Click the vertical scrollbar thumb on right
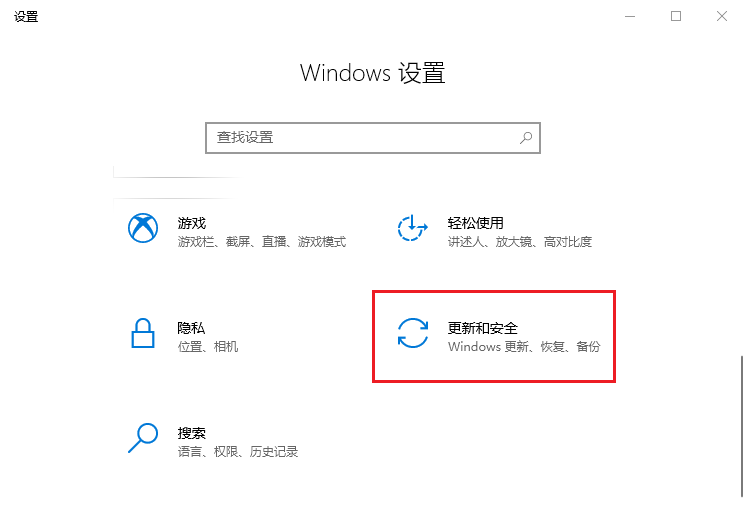This screenshot has width=745, height=513. 741,426
